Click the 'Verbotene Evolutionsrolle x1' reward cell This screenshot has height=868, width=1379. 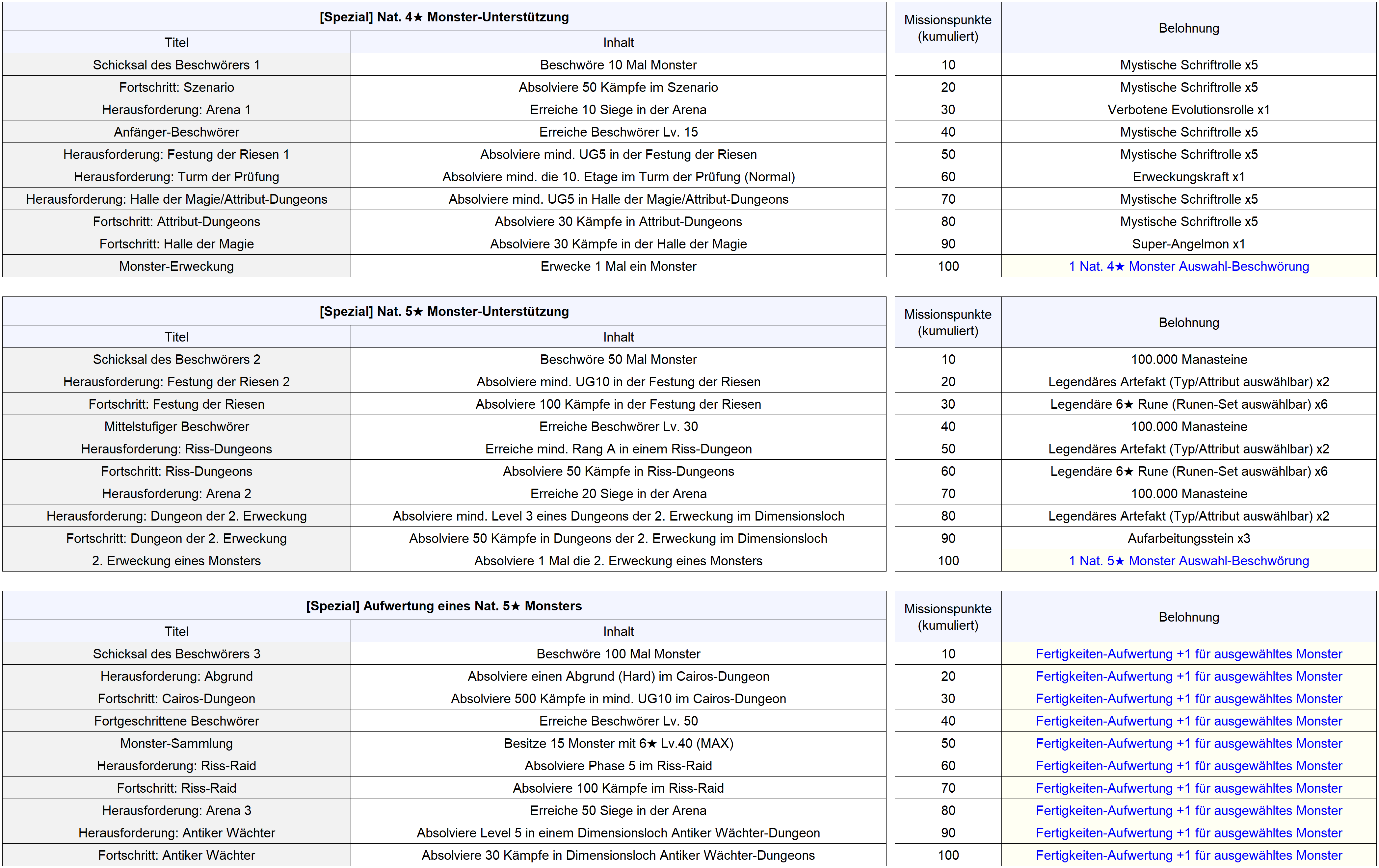[x=1188, y=109]
